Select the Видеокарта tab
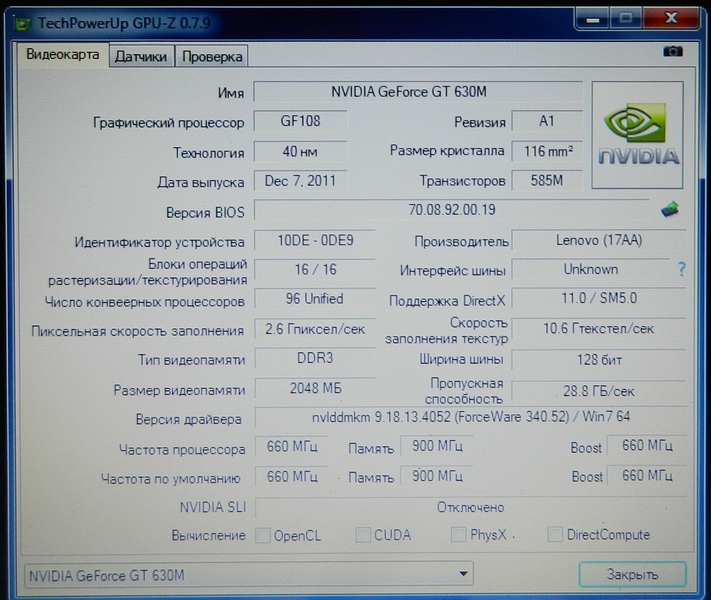This screenshot has height=600, width=711. (62, 55)
